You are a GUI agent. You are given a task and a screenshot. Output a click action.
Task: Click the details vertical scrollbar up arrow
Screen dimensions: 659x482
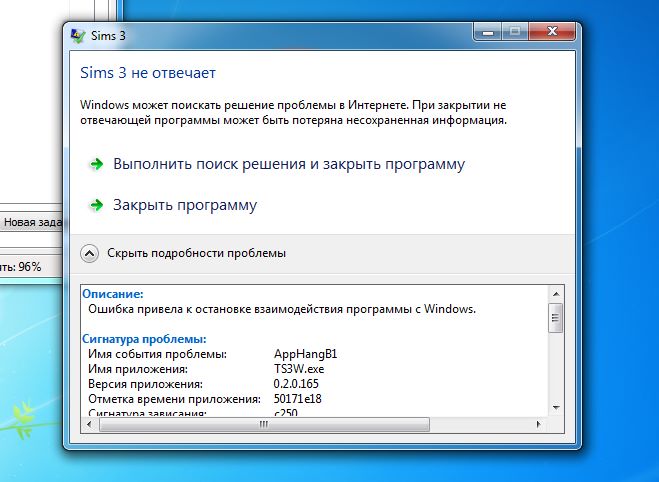[x=556, y=294]
